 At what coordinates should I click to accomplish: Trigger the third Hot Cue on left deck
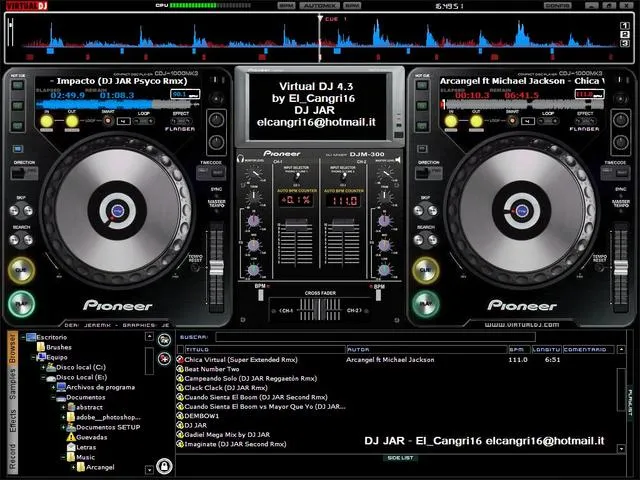pyautogui.click(x=18, y=126)
